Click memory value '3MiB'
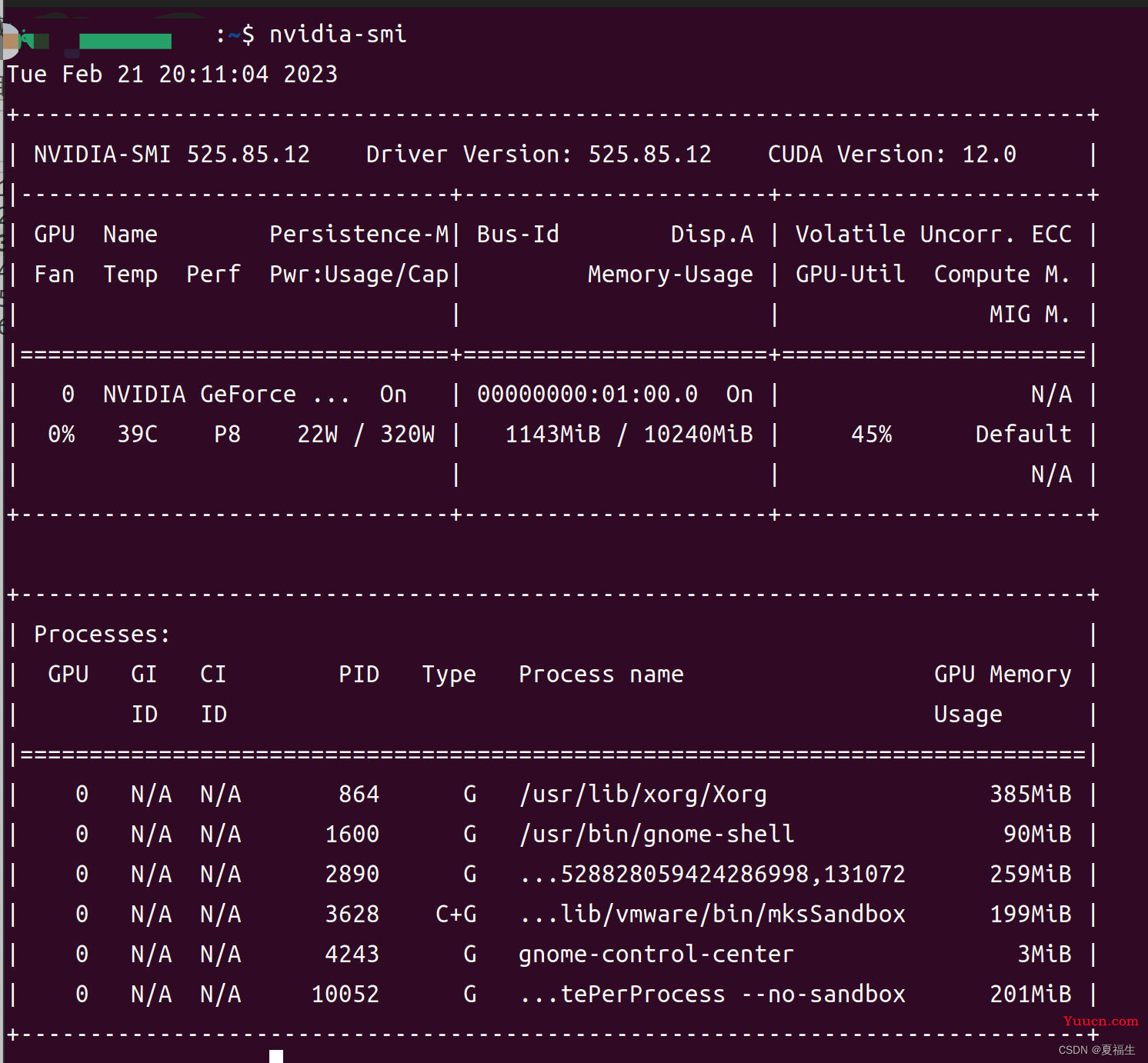The width and height of the screenshot is (1148, 1063). (x=1044, y=954)
